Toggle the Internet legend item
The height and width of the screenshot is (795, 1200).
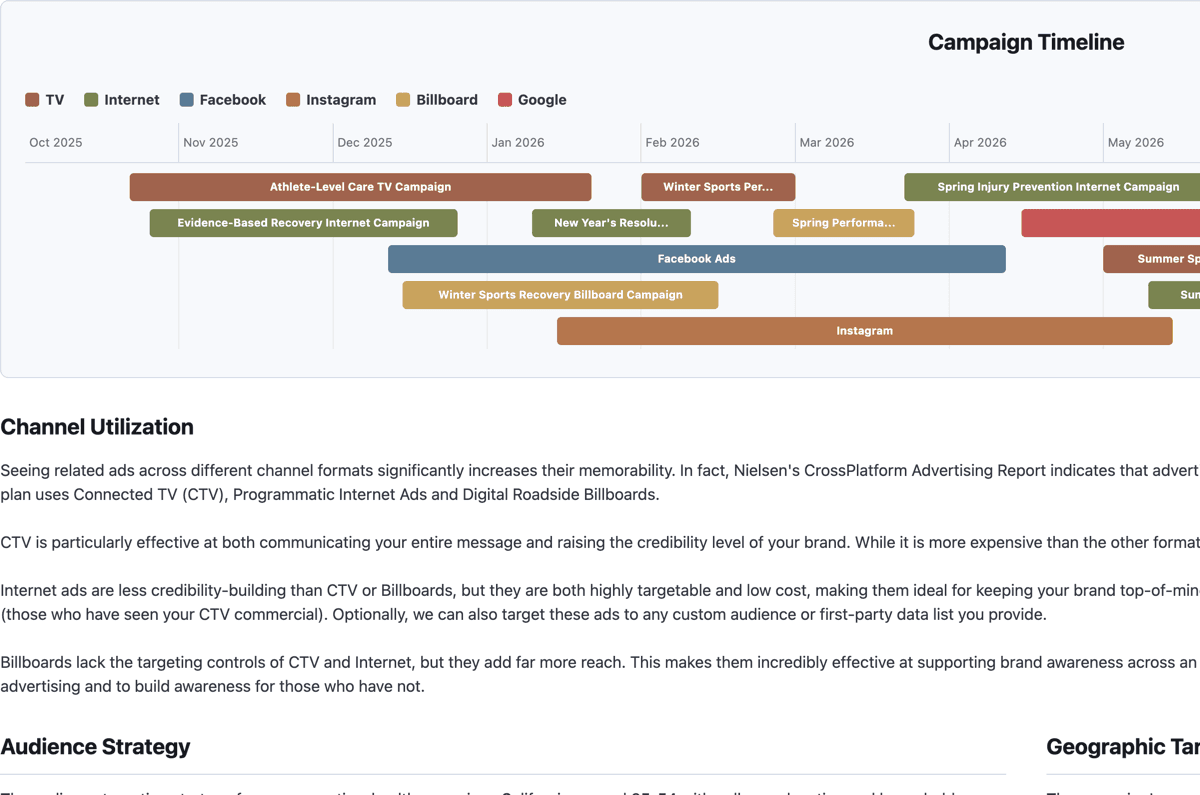(x=121, y=100)
